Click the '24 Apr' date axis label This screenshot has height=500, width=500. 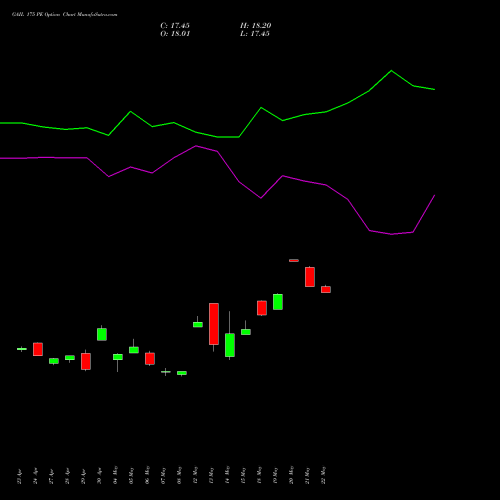pos(35,477)
